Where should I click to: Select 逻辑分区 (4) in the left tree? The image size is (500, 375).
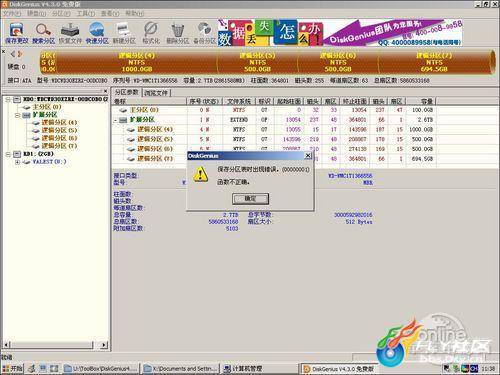[x=59, y=122]
